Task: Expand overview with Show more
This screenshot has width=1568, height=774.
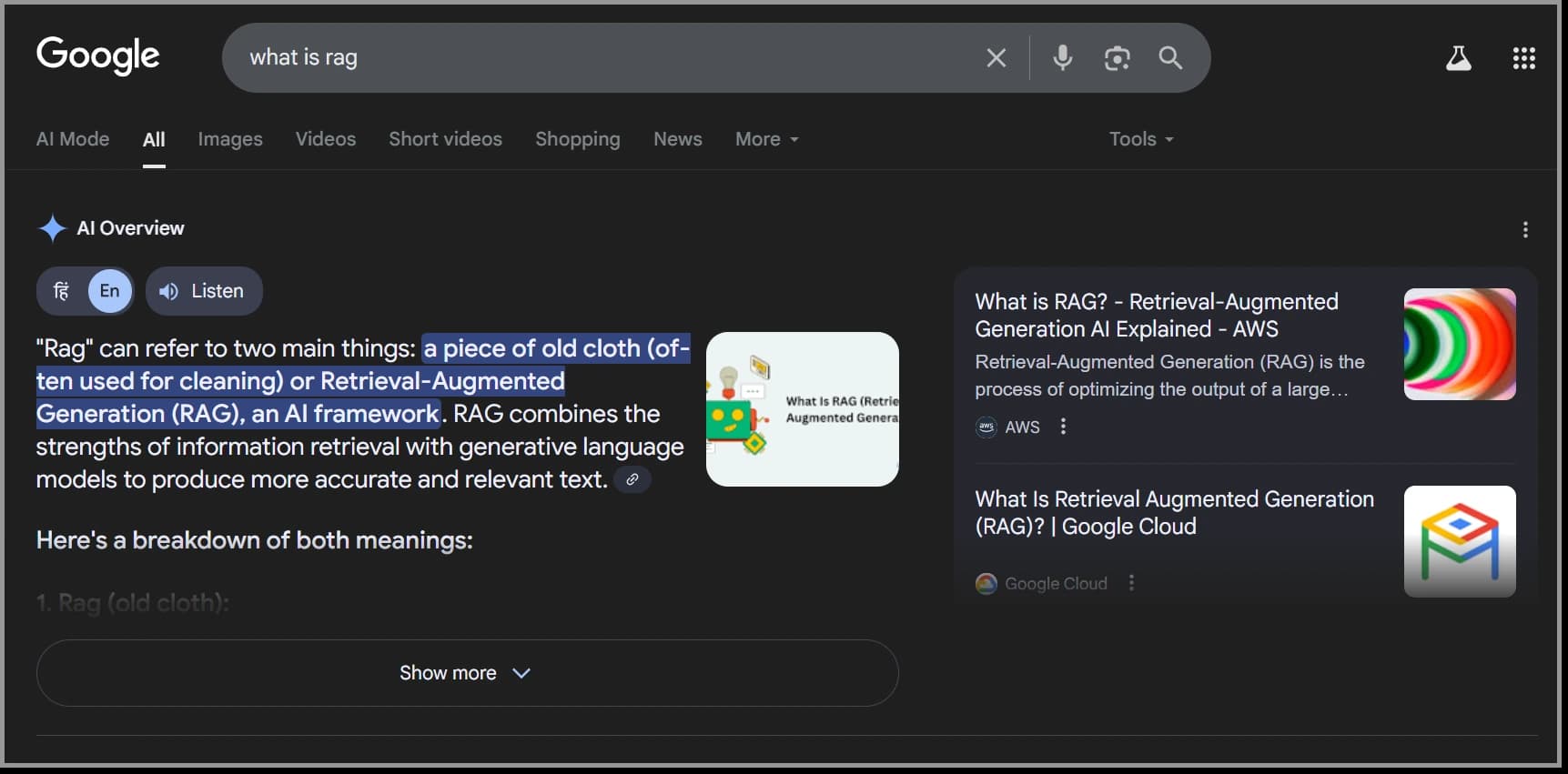Action: 467,673
